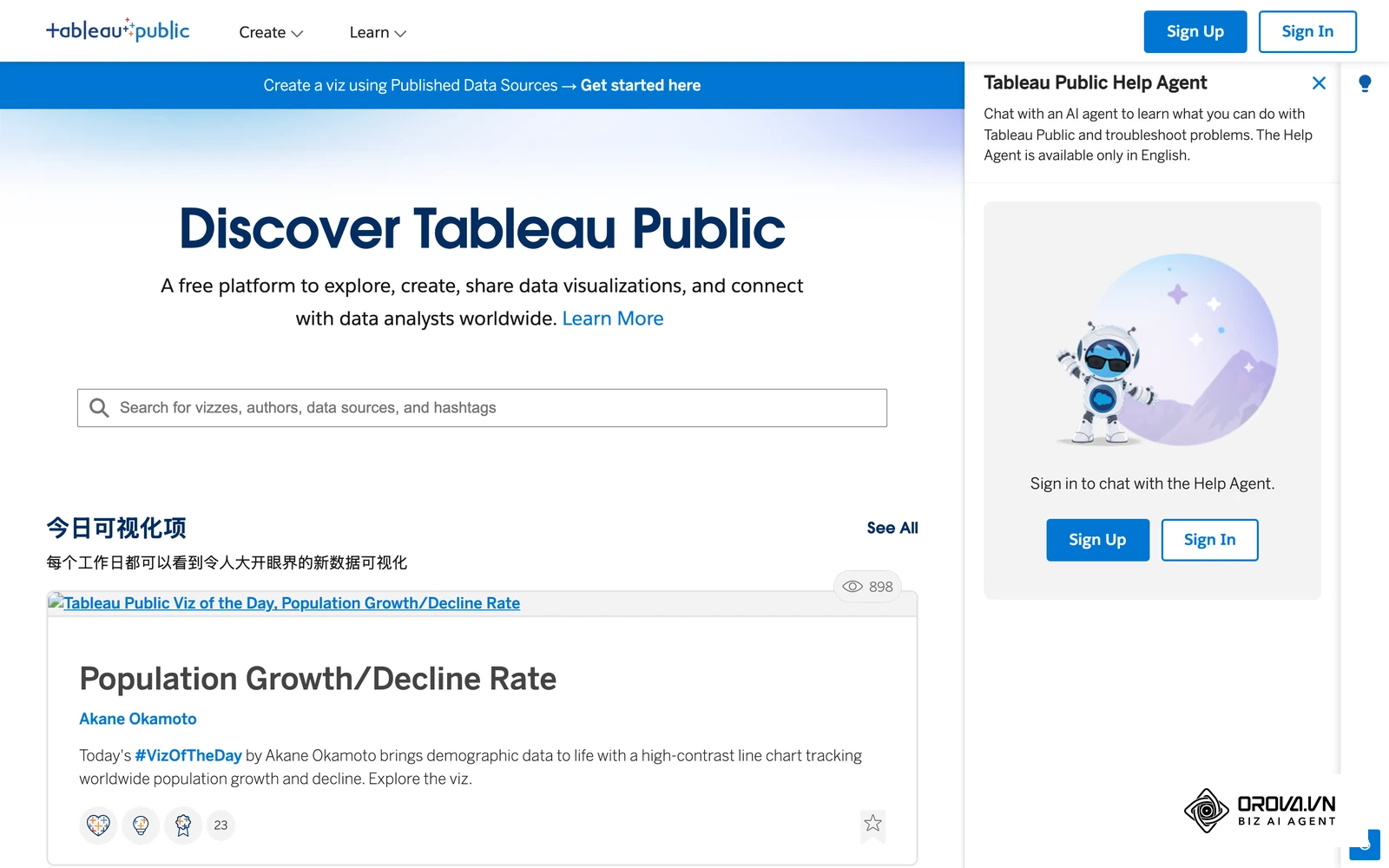Screen dimensions: 1389x868
Task: Click Sign In in the top header
Action: [1307, 31]
